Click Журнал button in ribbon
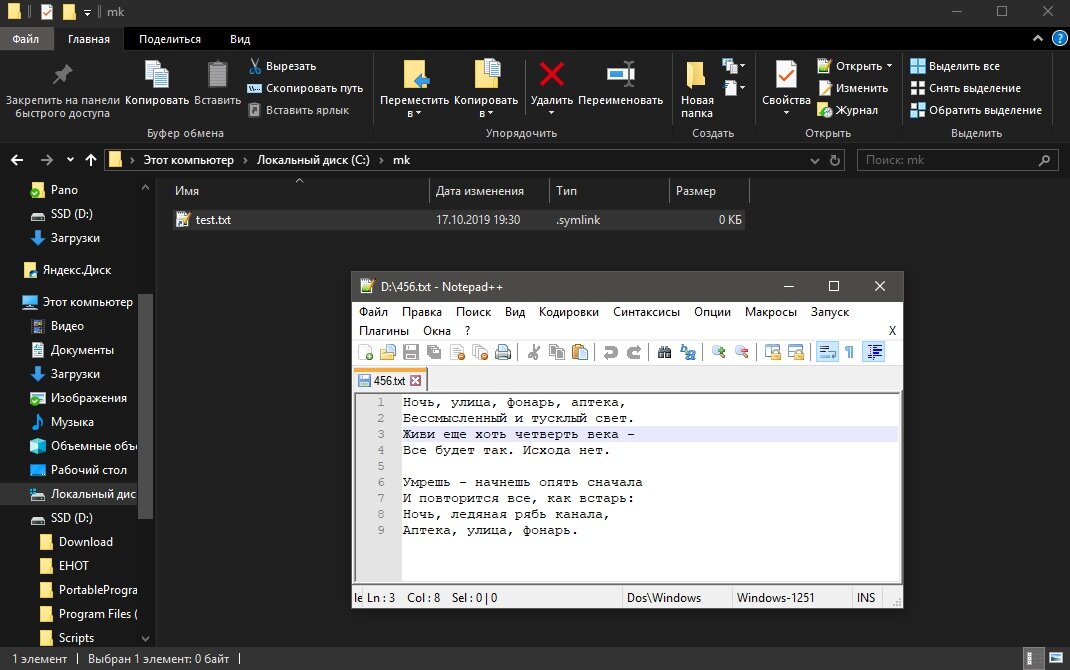This screenshot has width=1070, height=670. (x=848, y=110)
